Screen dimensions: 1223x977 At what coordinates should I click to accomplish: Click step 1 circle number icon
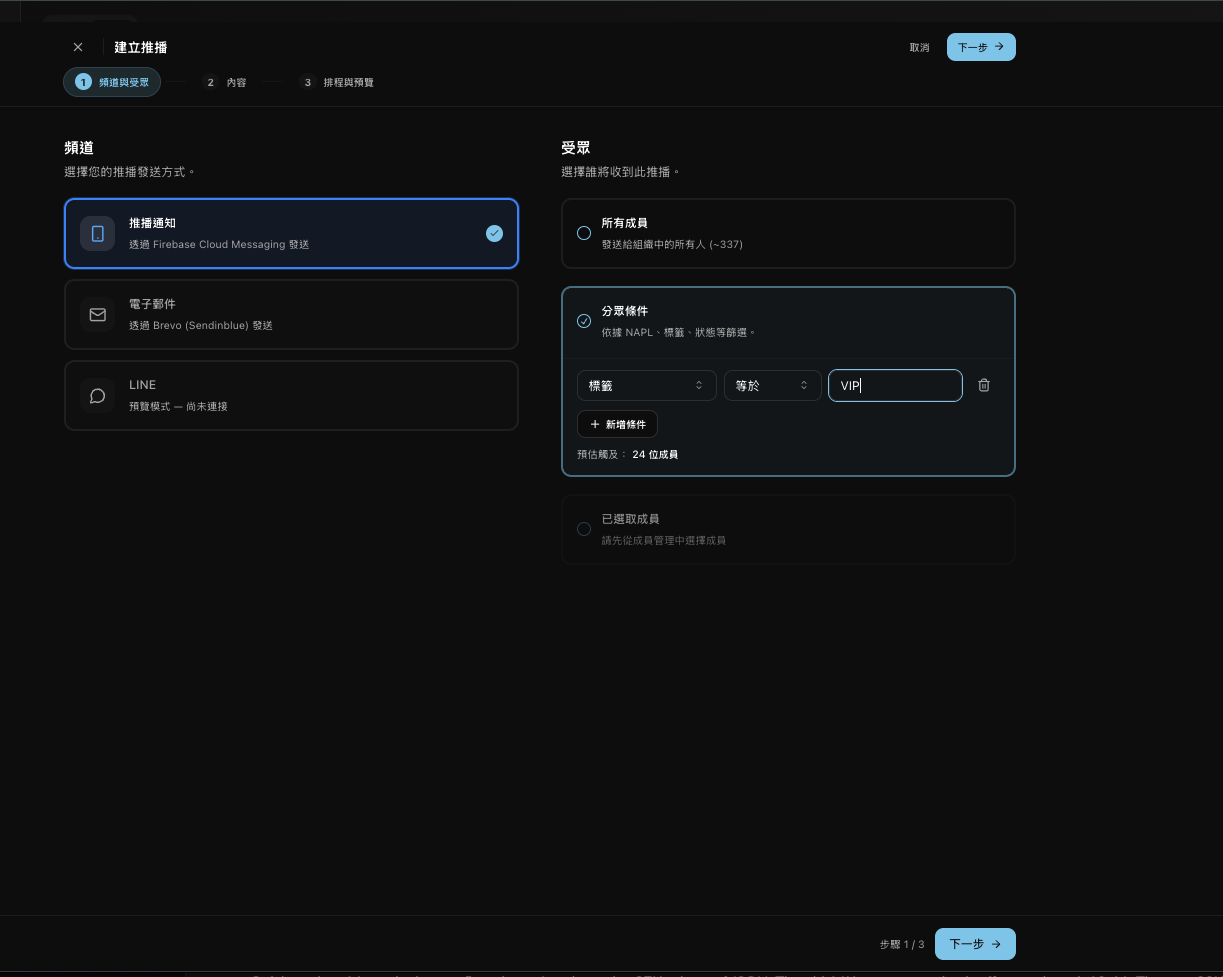click(x=83, y=82)
